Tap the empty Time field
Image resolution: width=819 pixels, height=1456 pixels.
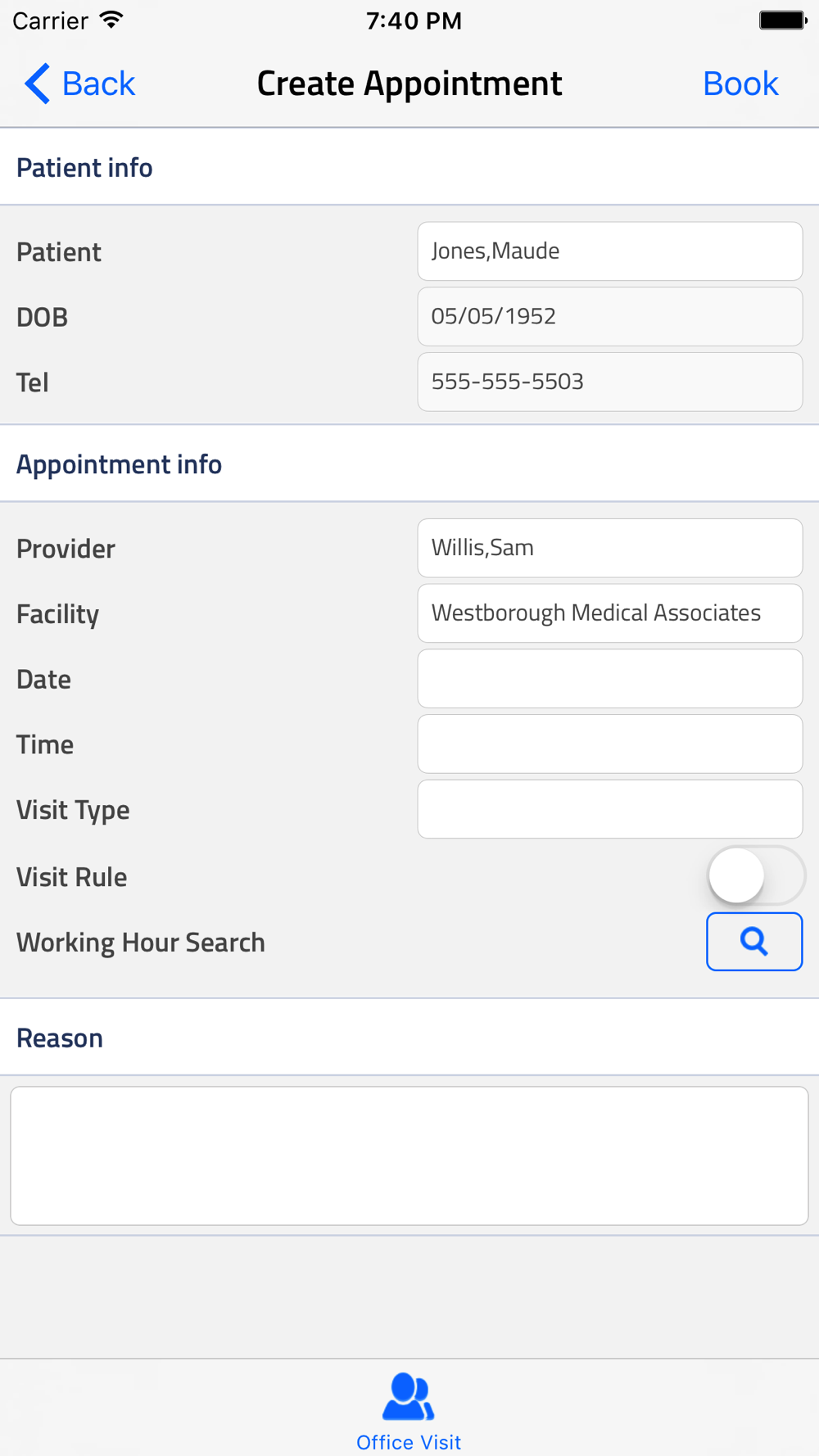point(609,744)
